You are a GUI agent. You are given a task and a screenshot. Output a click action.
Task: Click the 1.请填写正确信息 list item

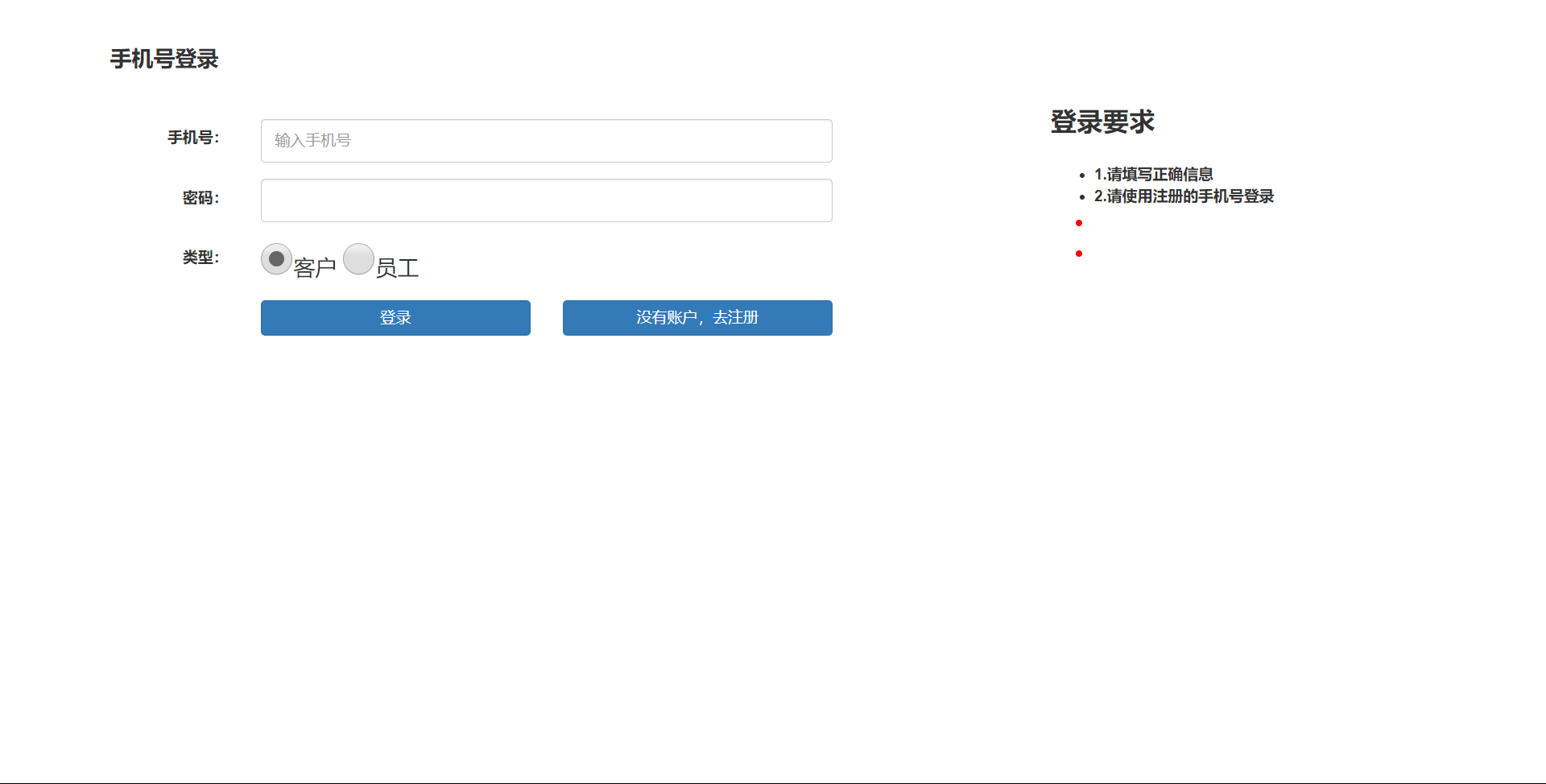tap(1153, 175)
